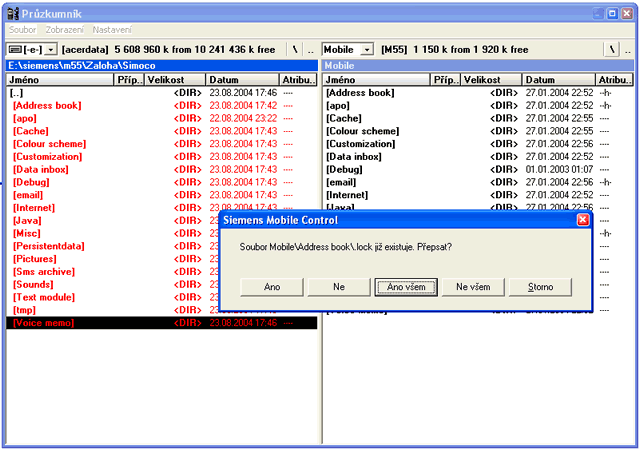Image resolution: width=640 pixels, height=450 pixels.
Task: Click left path bar E:\siemens\m55\Zaloha\Simoco
Action: tap(162, 65)
